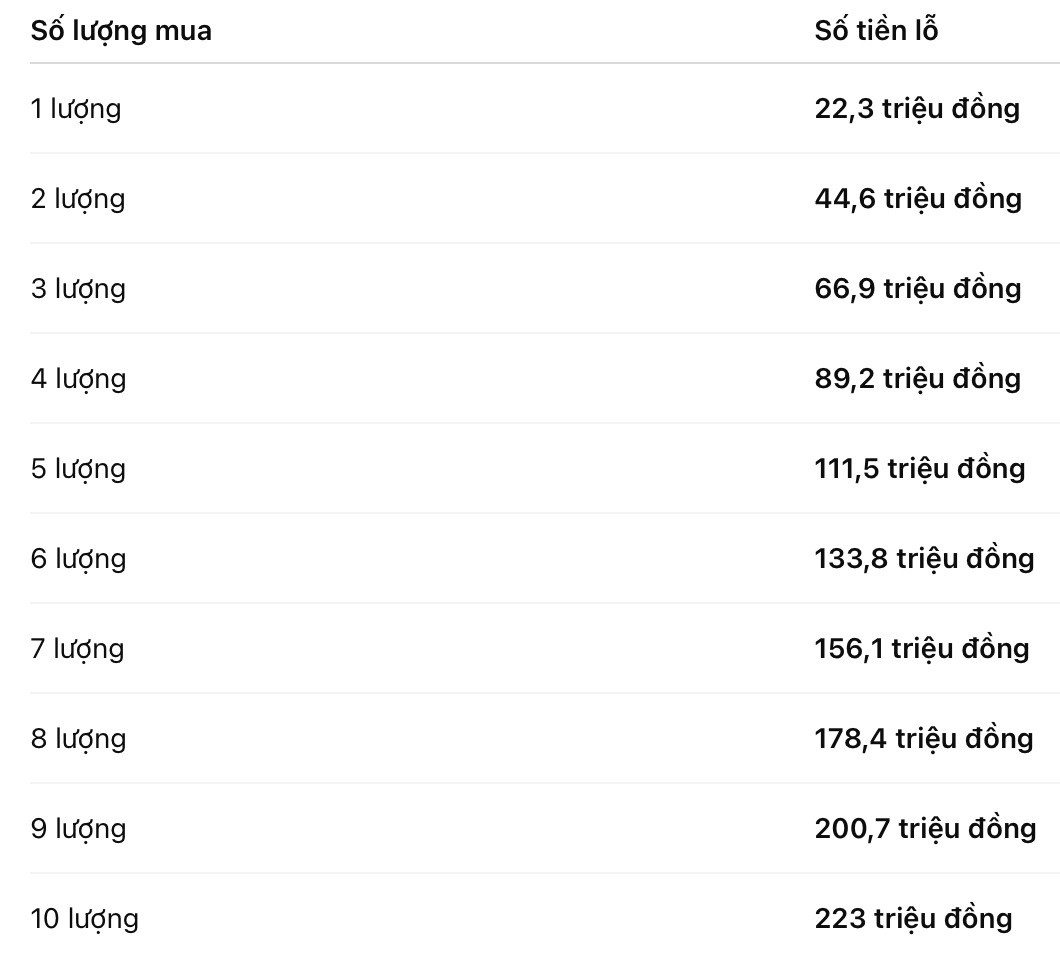Screen dimensions: 1060x968
Task: Select the "5 lượng" cell
Action: [x=78, y=469]
